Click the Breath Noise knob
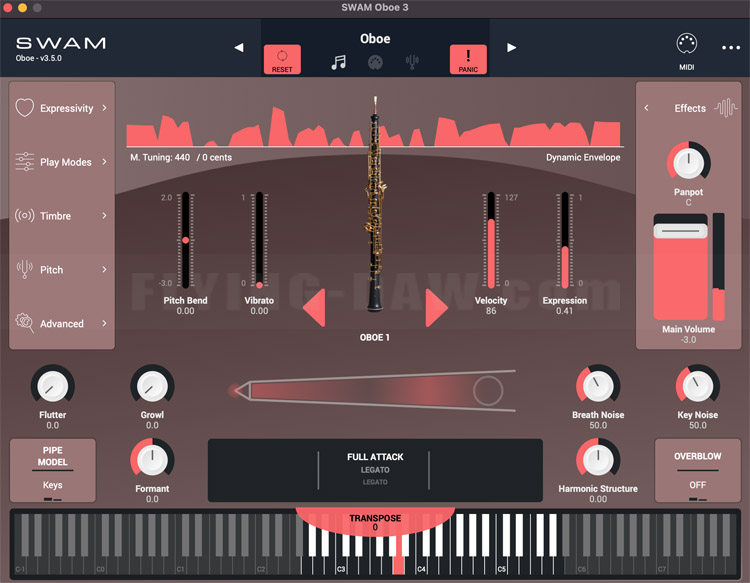 (598, 386)
